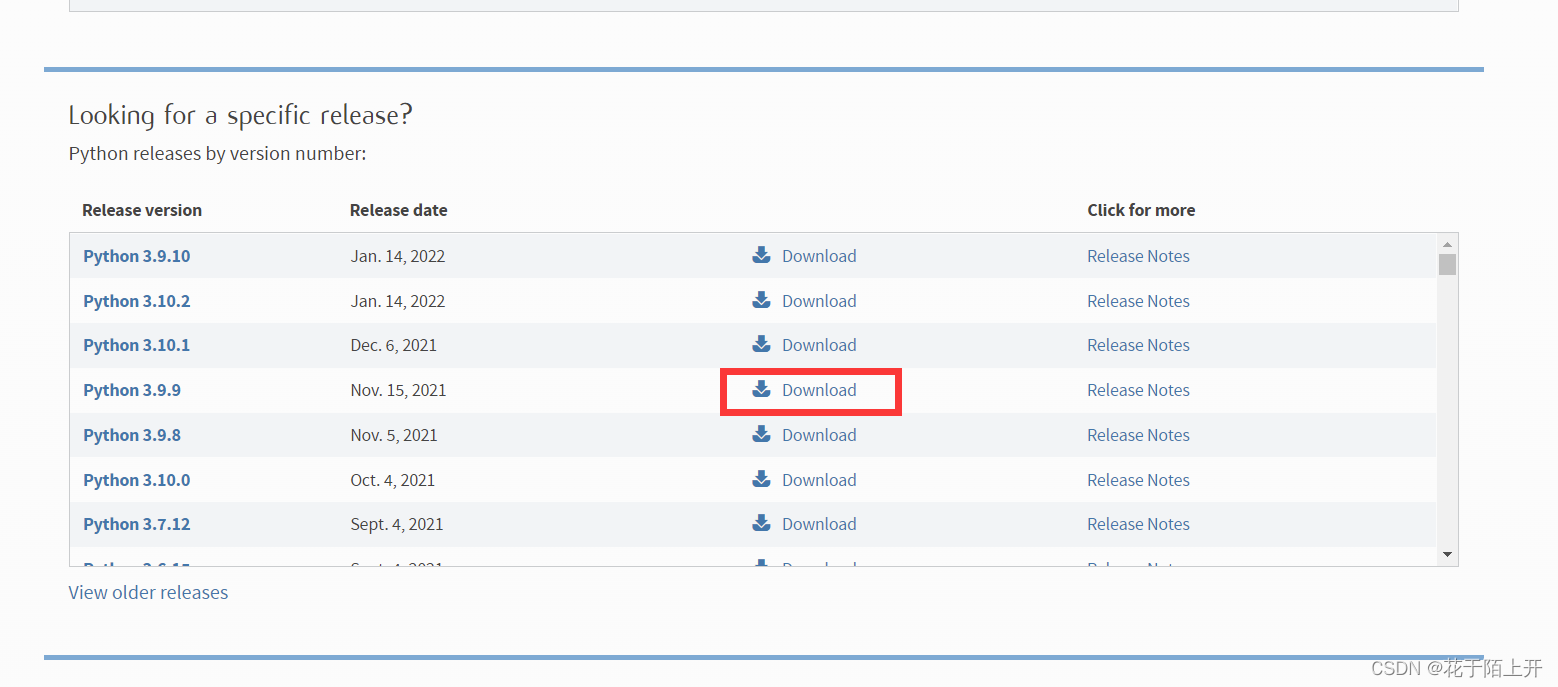Click the View older releases link
1558x687 pixels.
click(148, 593)
